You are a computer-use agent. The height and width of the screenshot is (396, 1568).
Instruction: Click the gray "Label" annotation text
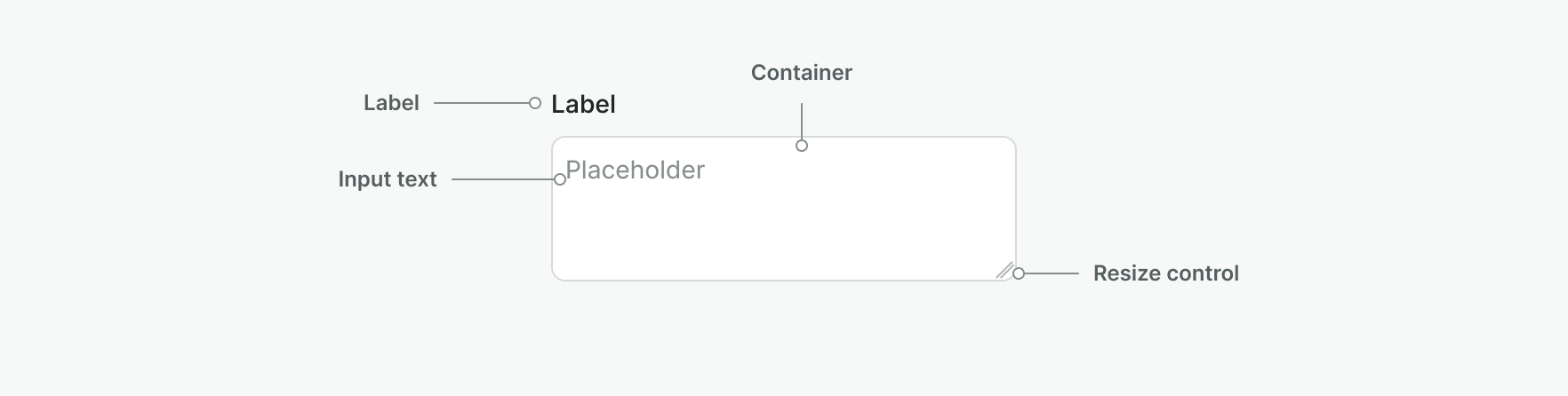click(391, 103)
